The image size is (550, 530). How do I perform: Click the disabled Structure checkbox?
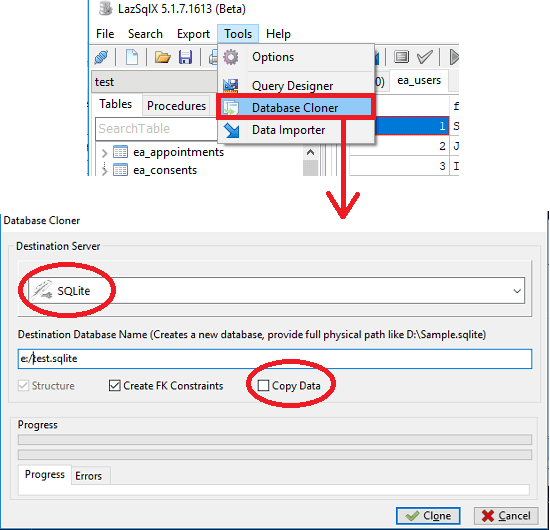click(23, 385)
